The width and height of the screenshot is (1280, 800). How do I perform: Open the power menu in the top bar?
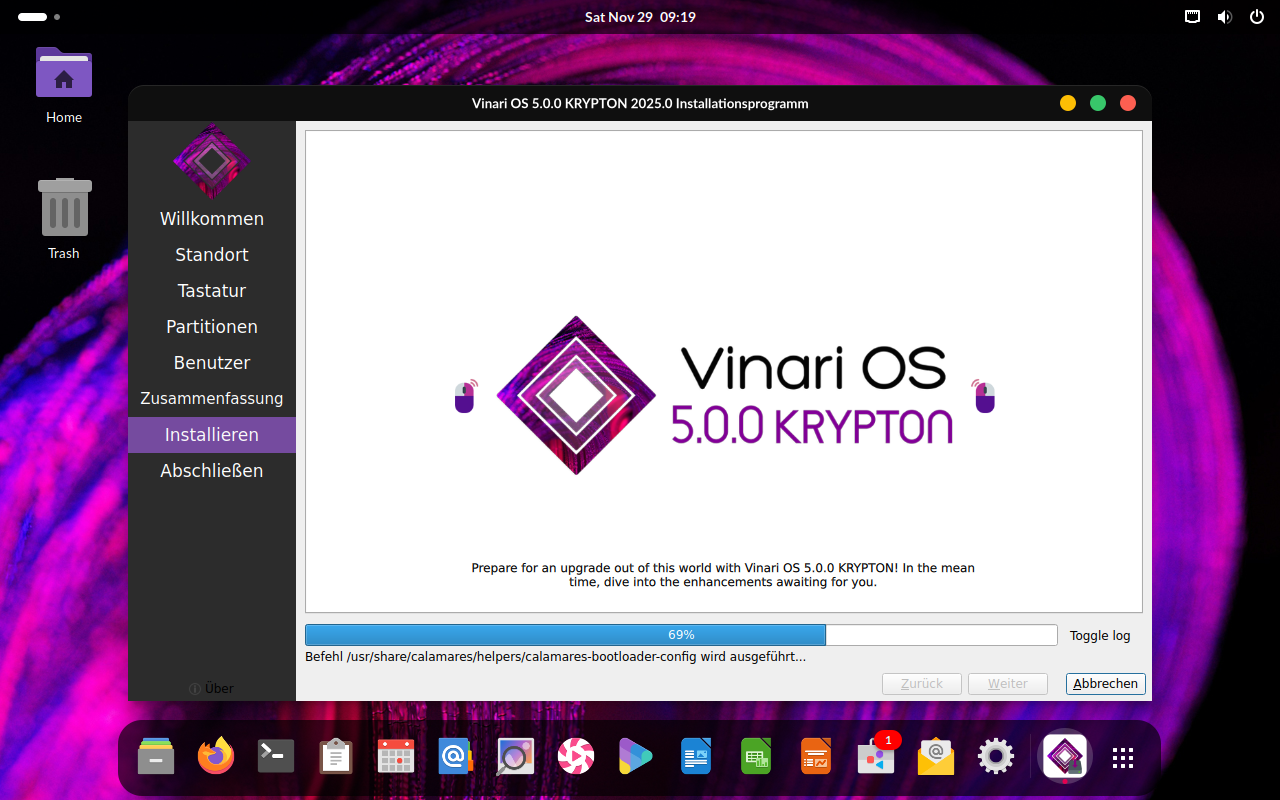pyautogui.click(x=1256, y=17)
